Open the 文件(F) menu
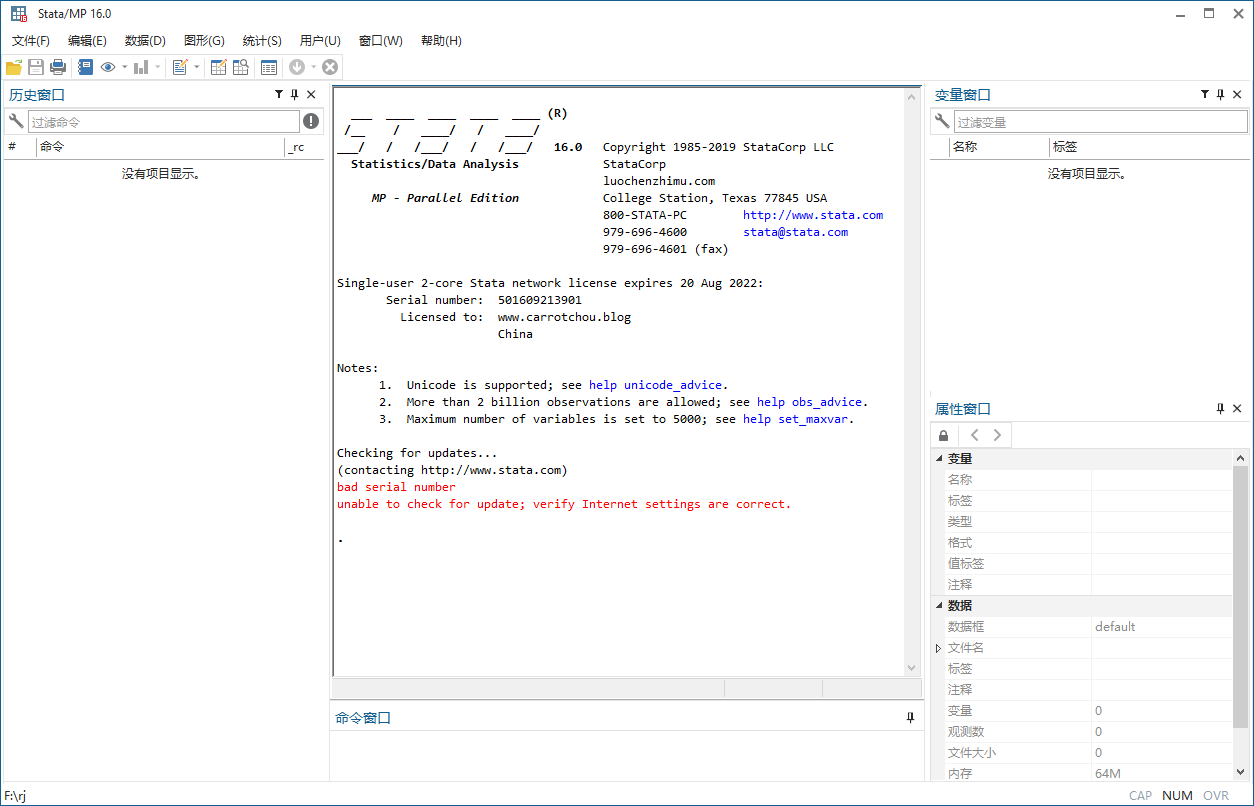Viewport: 1254px width, 806px height. click(31, 41)
